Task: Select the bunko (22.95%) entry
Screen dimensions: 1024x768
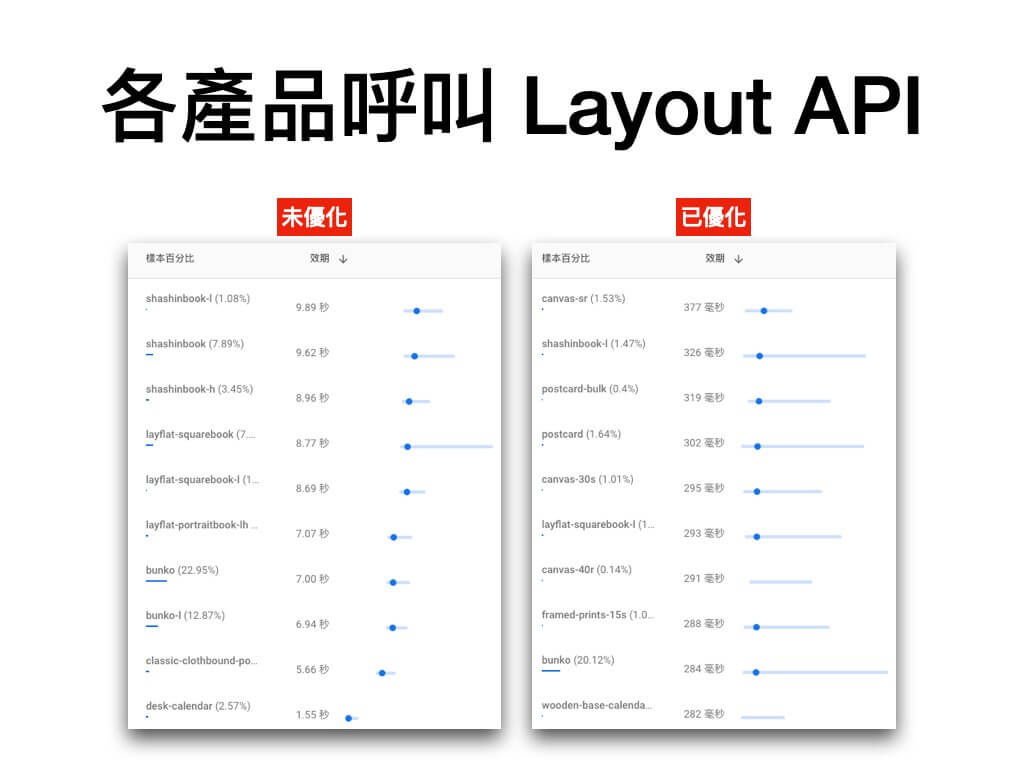Action: coord(182,570)
